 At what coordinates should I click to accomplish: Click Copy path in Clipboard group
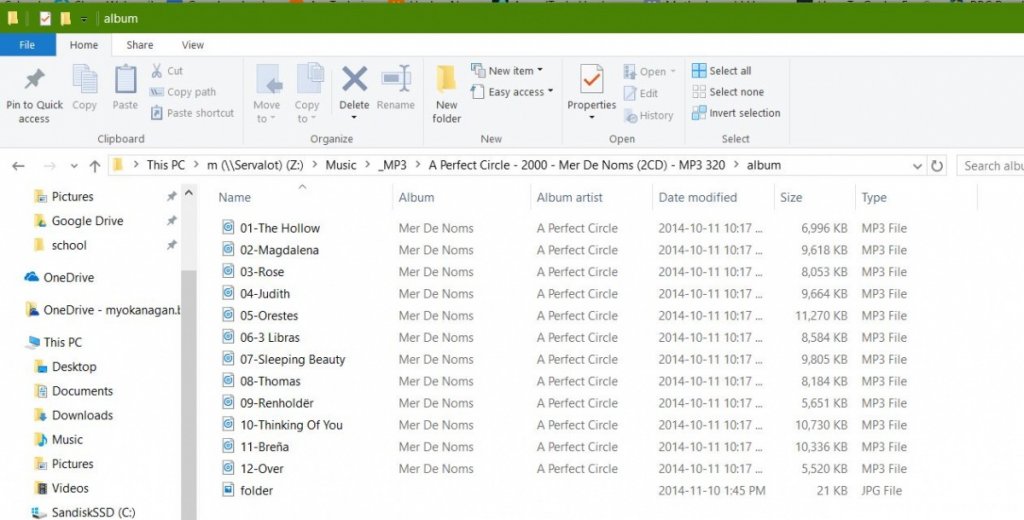[183, 92]
